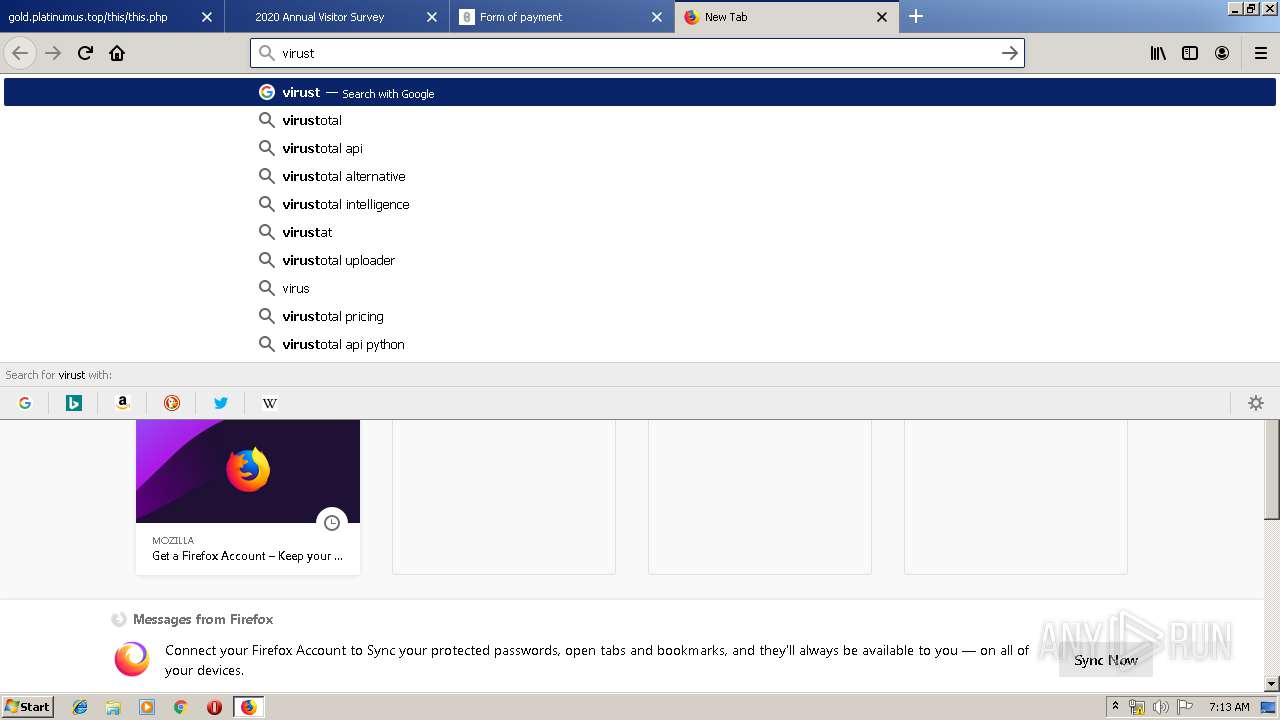The image size is (1280, 720).
Task: Open the hamburger application menu
Action: click(x=1260, y=53)
